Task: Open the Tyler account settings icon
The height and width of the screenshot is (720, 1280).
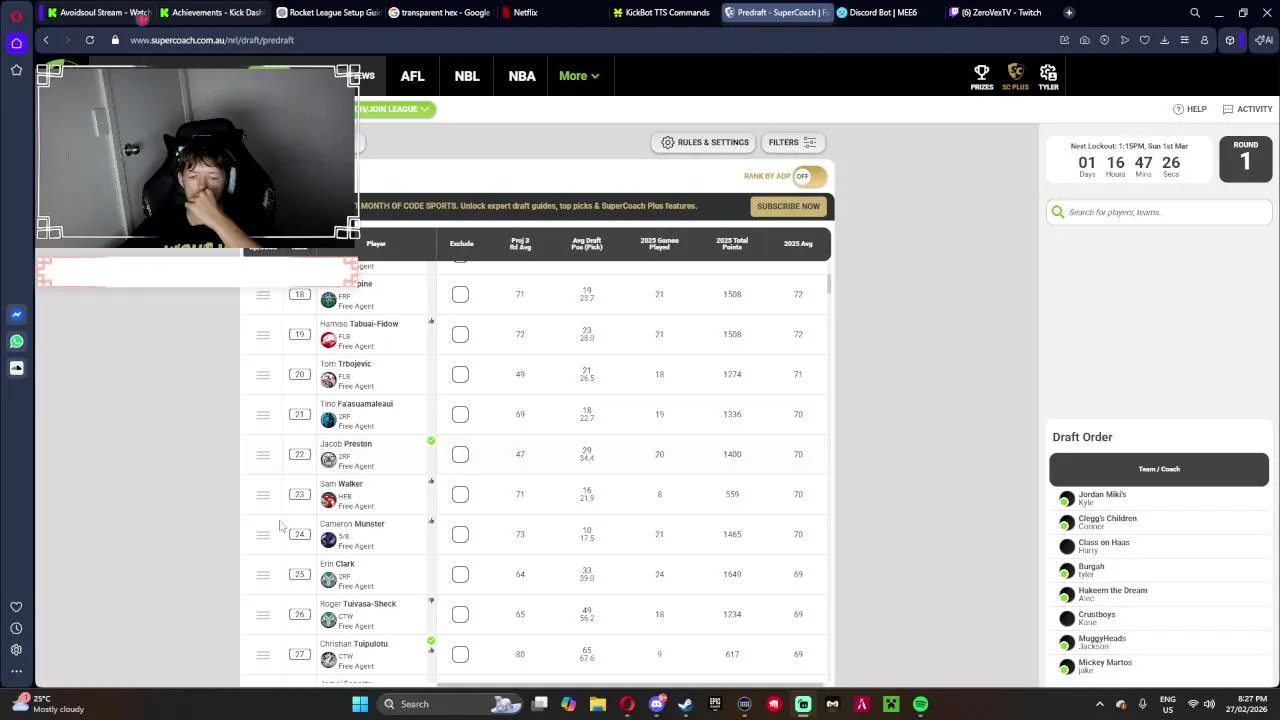Action: tap(1048, 76)
